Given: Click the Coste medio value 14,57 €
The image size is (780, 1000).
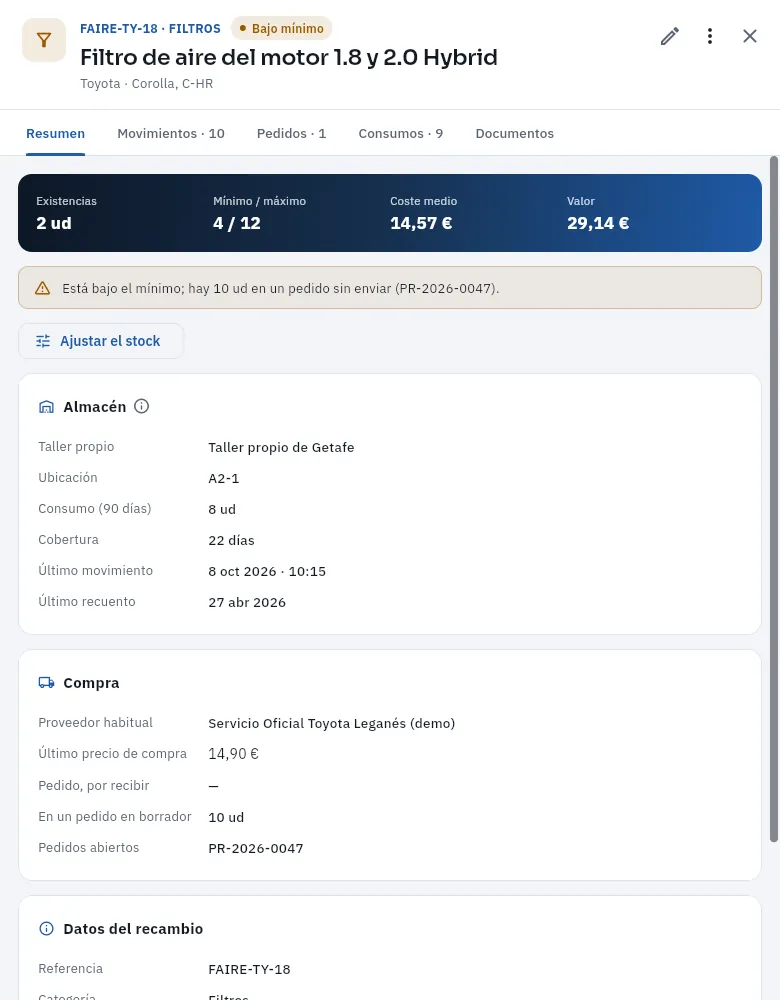Looking at the screenshot, I should [x=421, y=223].
